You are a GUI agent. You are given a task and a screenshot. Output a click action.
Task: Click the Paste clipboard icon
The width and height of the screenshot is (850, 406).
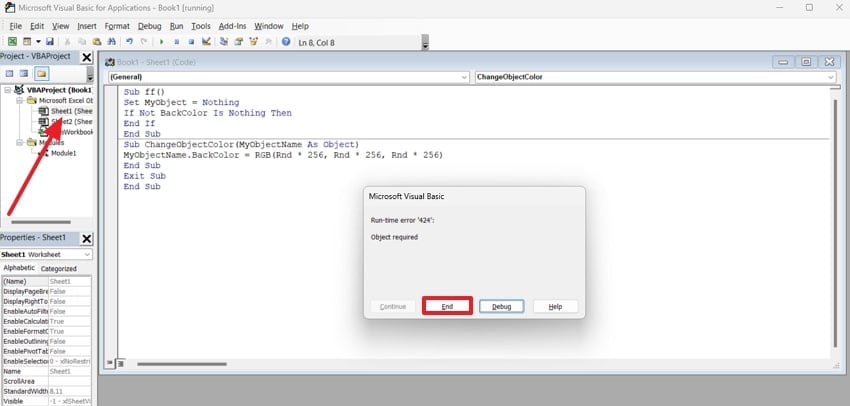click(96, 42)
